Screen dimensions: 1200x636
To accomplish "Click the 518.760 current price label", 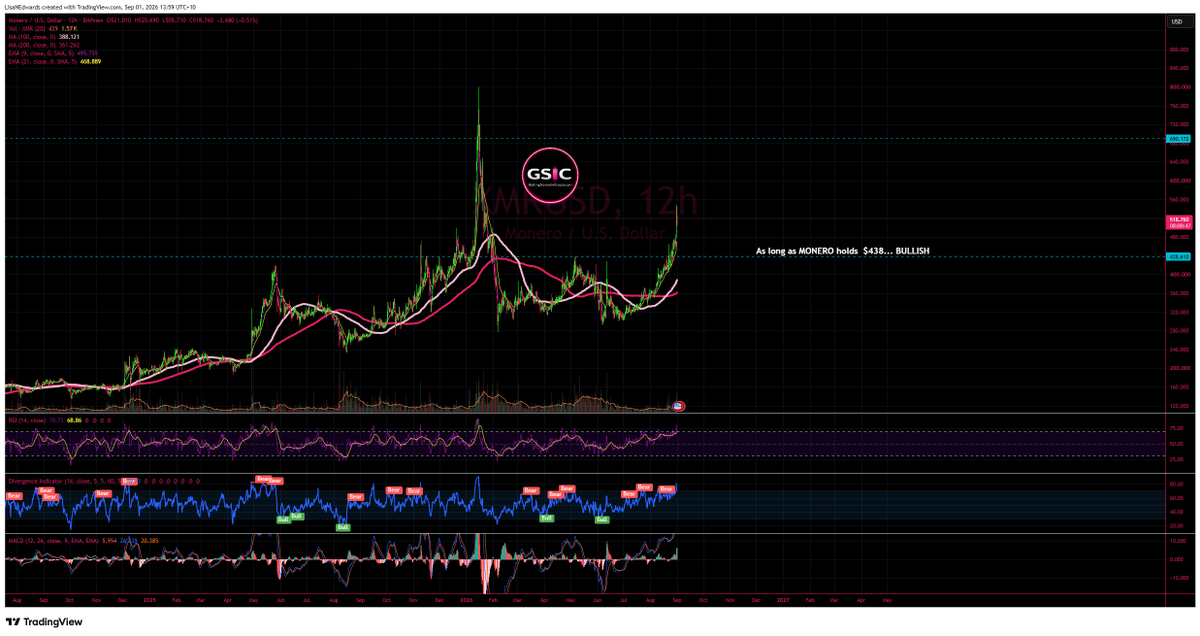I will (x=1177, y=219).
